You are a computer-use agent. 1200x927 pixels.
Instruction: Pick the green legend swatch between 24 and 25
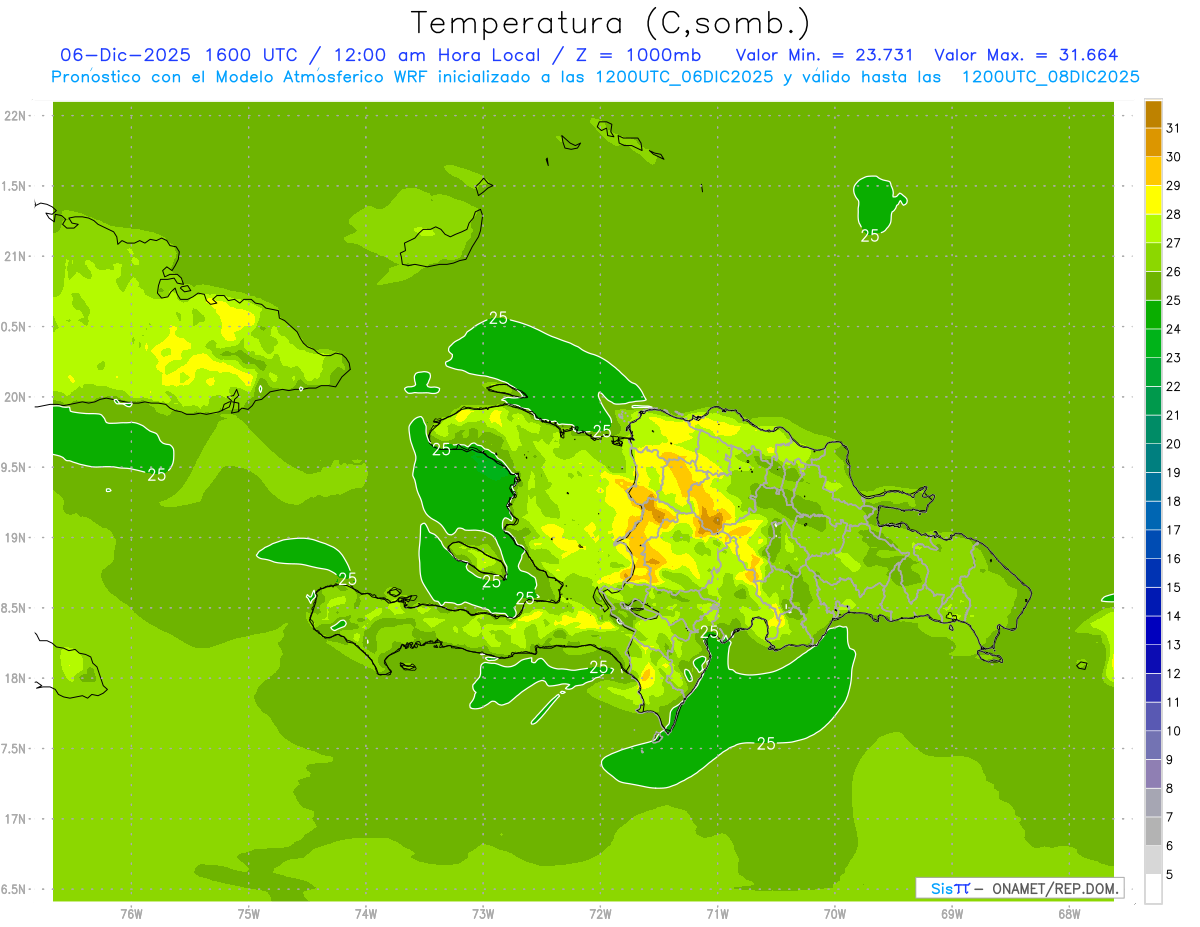(x=1153, y=315)
